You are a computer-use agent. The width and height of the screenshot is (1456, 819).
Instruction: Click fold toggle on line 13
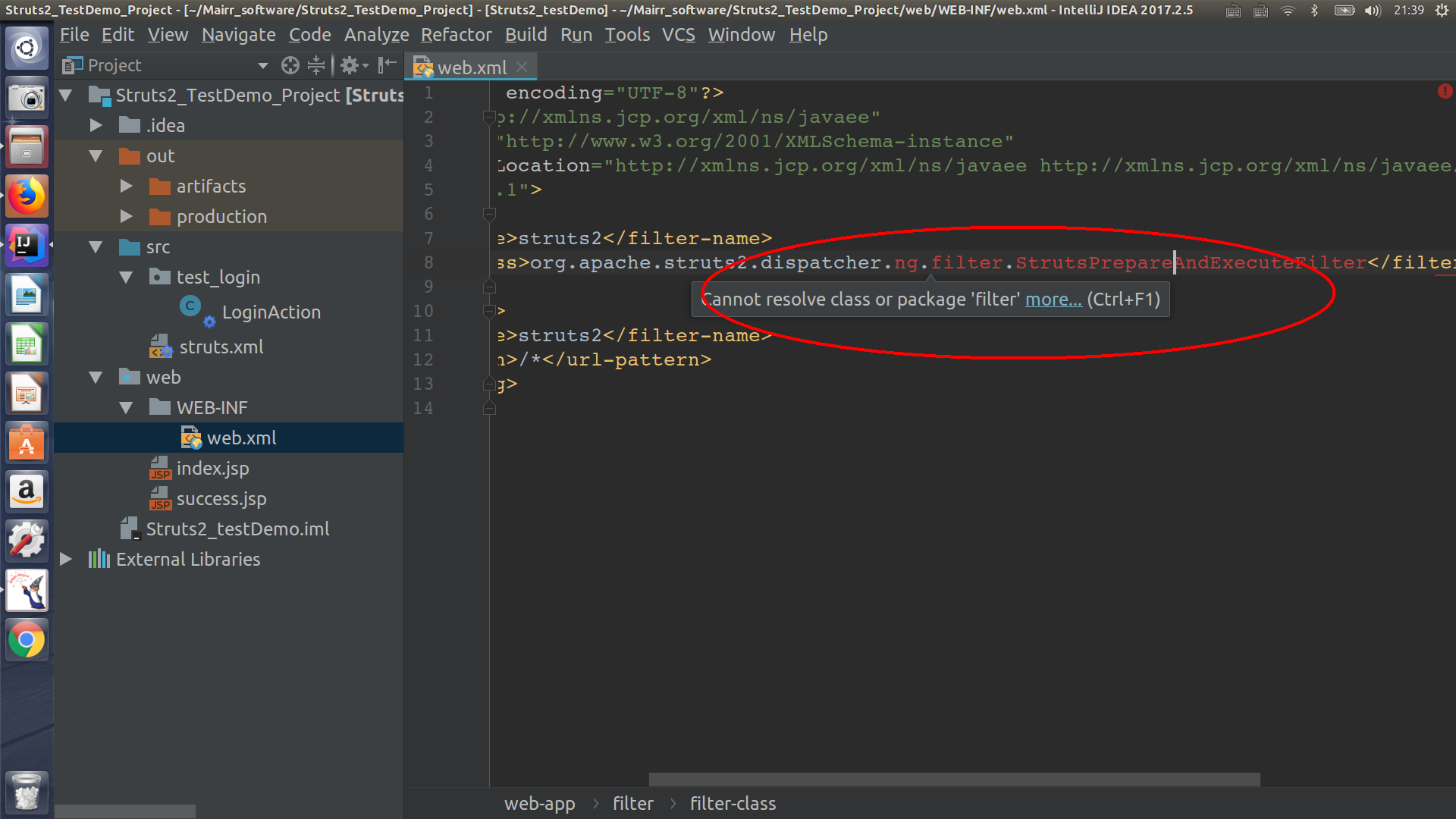coord(489,384)
